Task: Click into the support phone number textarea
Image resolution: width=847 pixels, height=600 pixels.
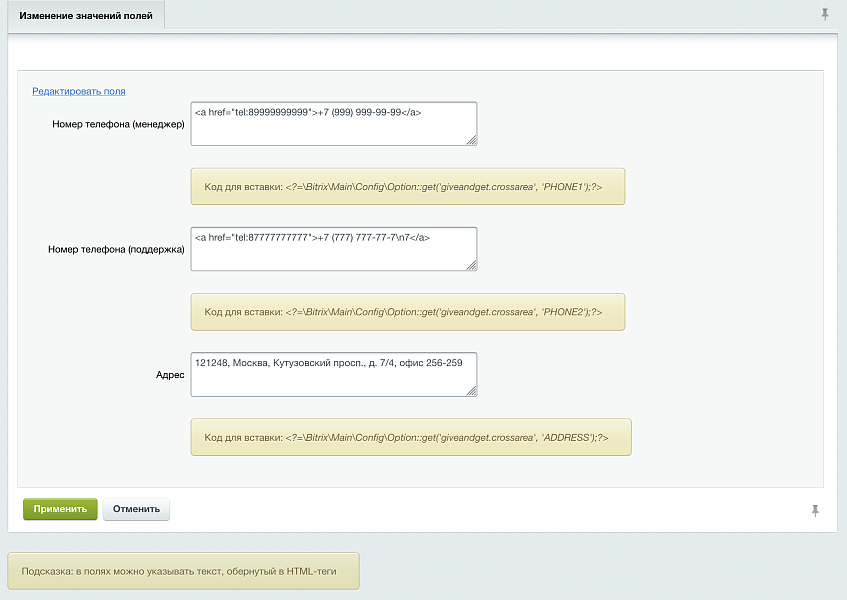Action: point(332,248)
